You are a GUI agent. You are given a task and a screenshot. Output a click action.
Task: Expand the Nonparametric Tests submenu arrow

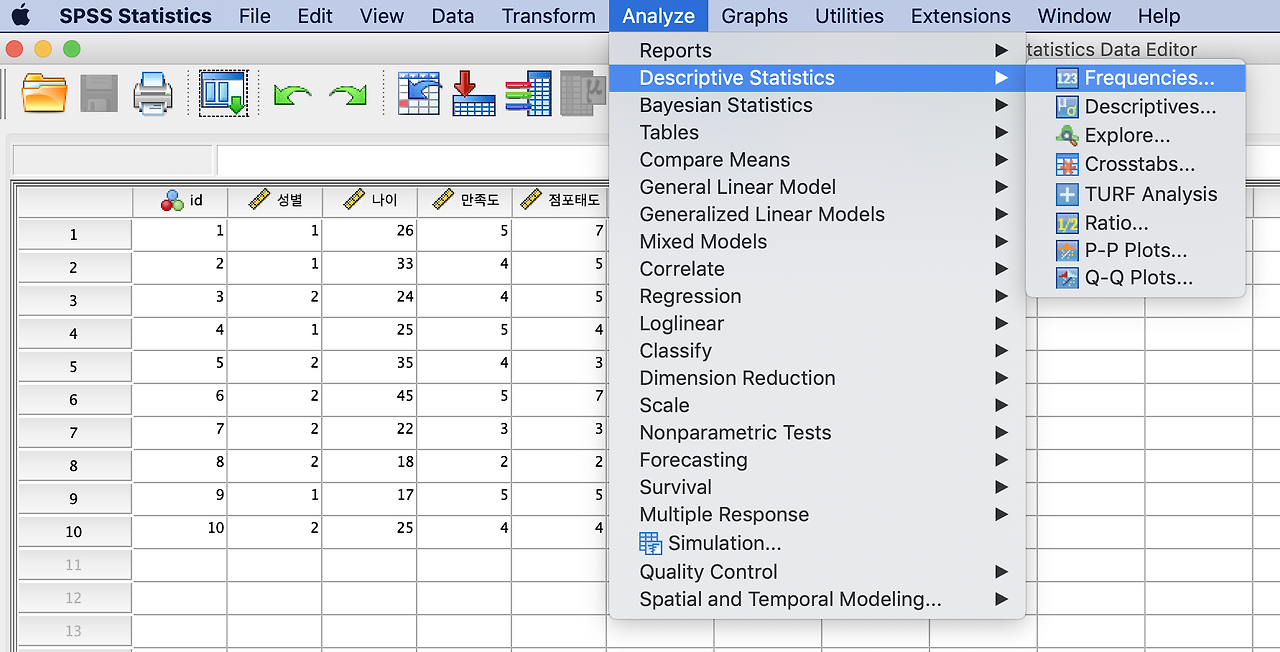tap(1001, 433)
